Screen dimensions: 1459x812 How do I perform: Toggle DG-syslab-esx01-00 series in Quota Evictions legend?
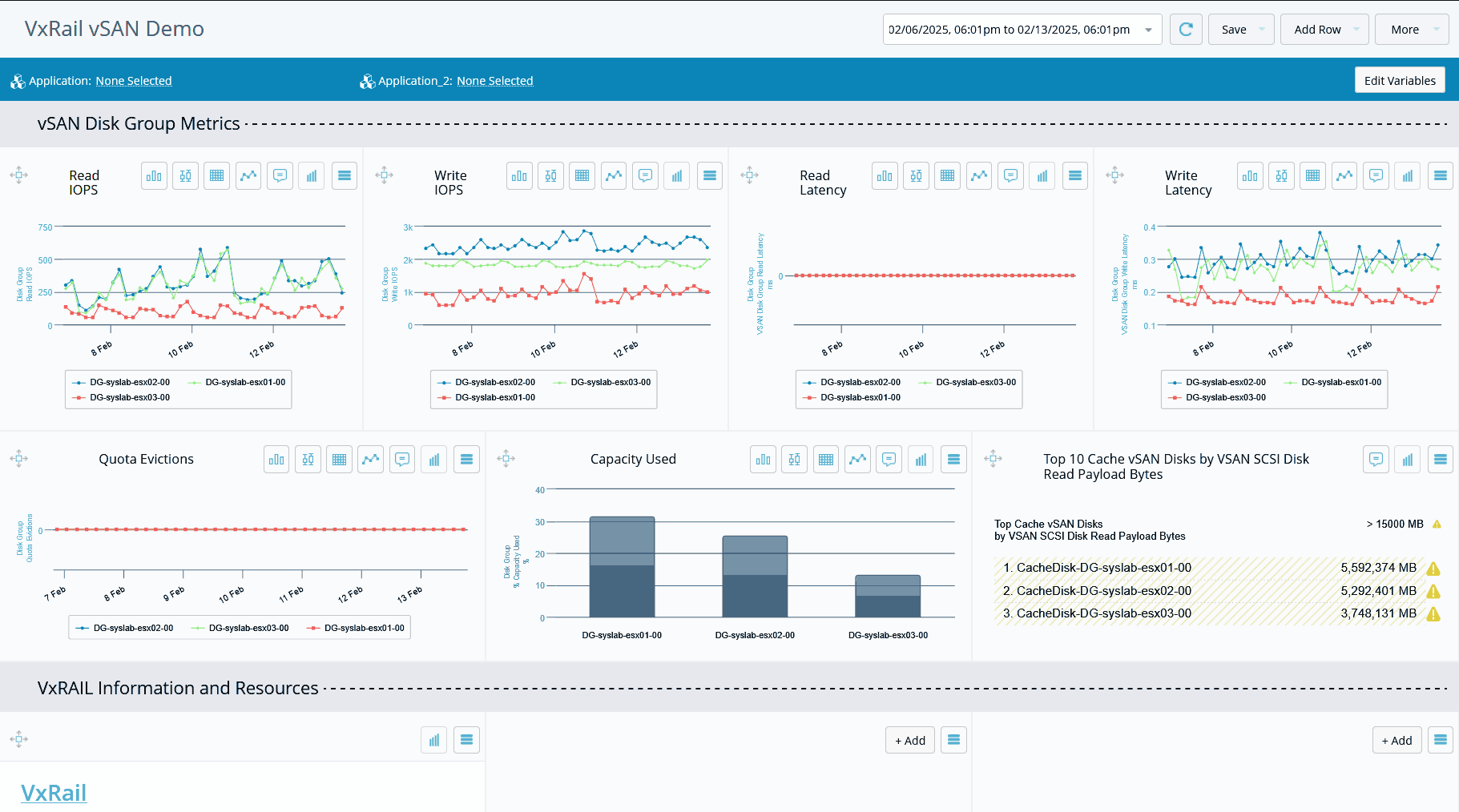point(355,629)
